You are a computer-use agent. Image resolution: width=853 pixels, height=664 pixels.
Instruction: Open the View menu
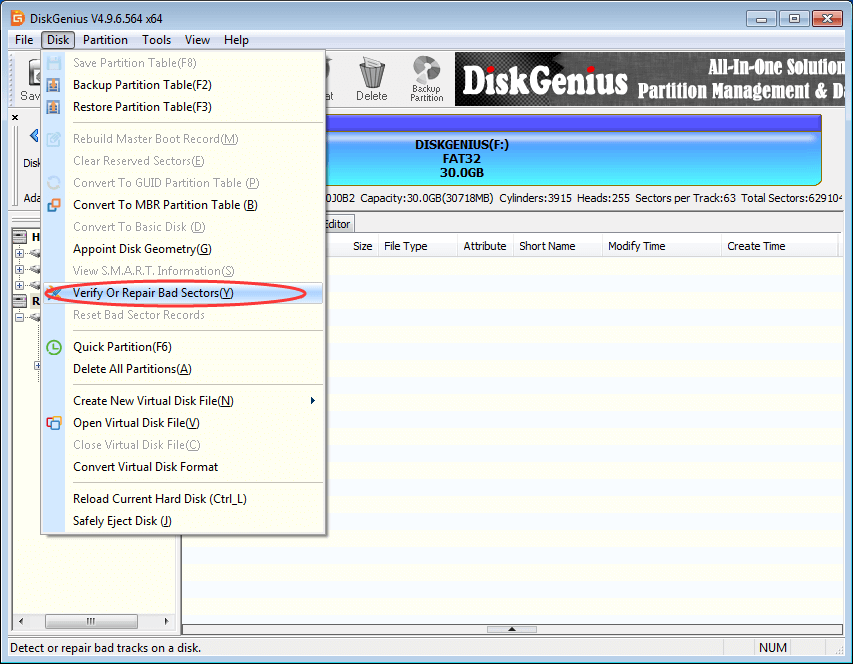coord(197,40)
